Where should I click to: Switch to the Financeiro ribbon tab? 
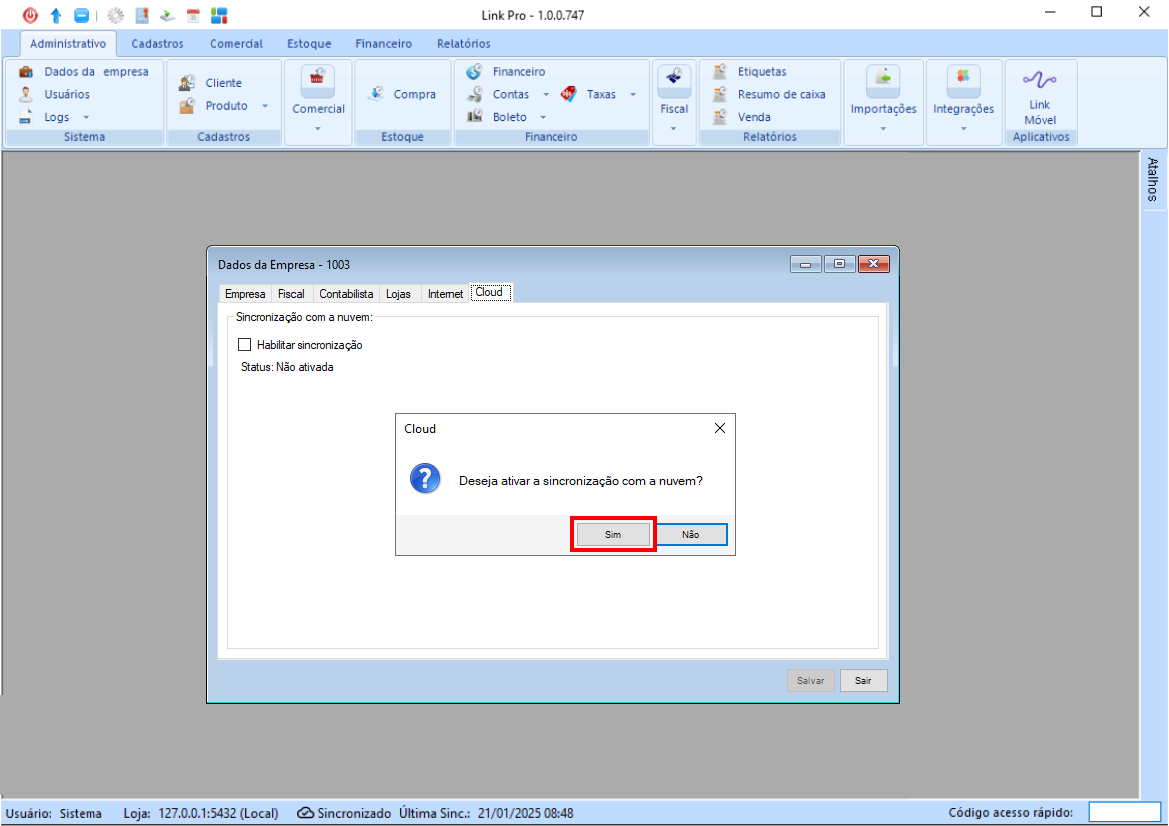click(x=384, y=44)
